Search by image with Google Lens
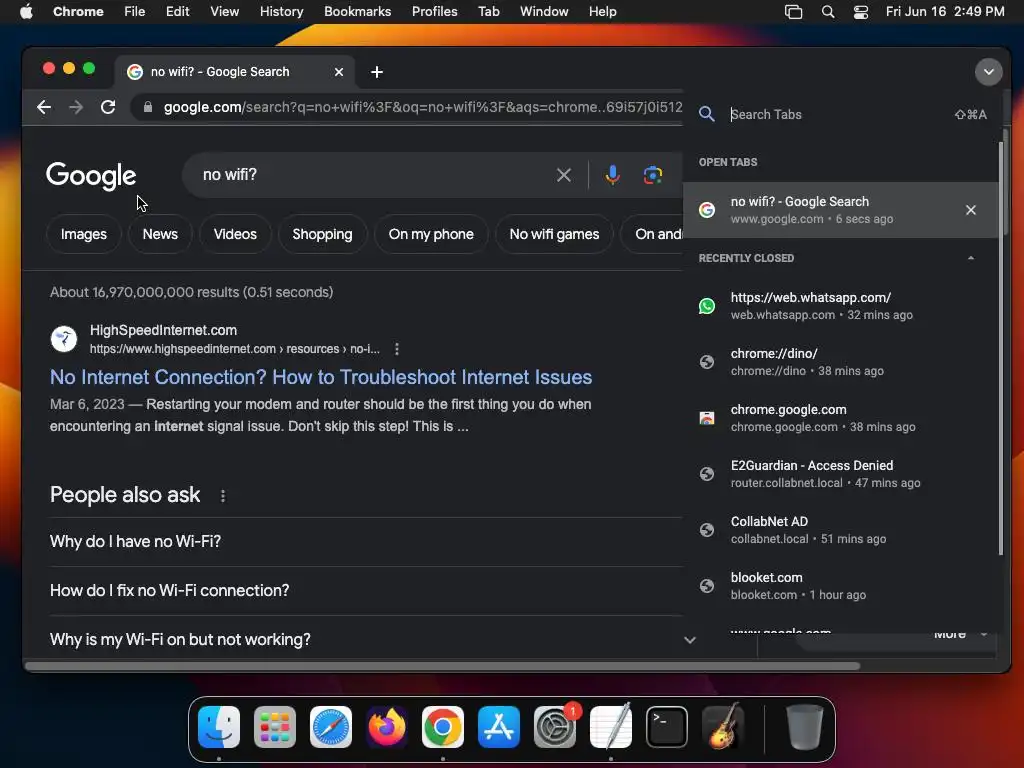This screenshot has width=1024, height=768. tap(652, 175)
